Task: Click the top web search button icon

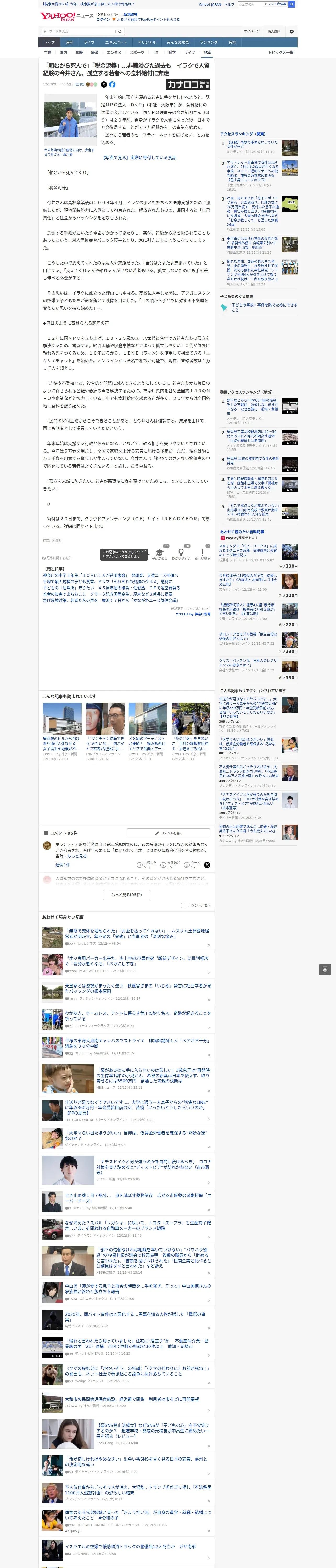Action: tap(292, 4)
